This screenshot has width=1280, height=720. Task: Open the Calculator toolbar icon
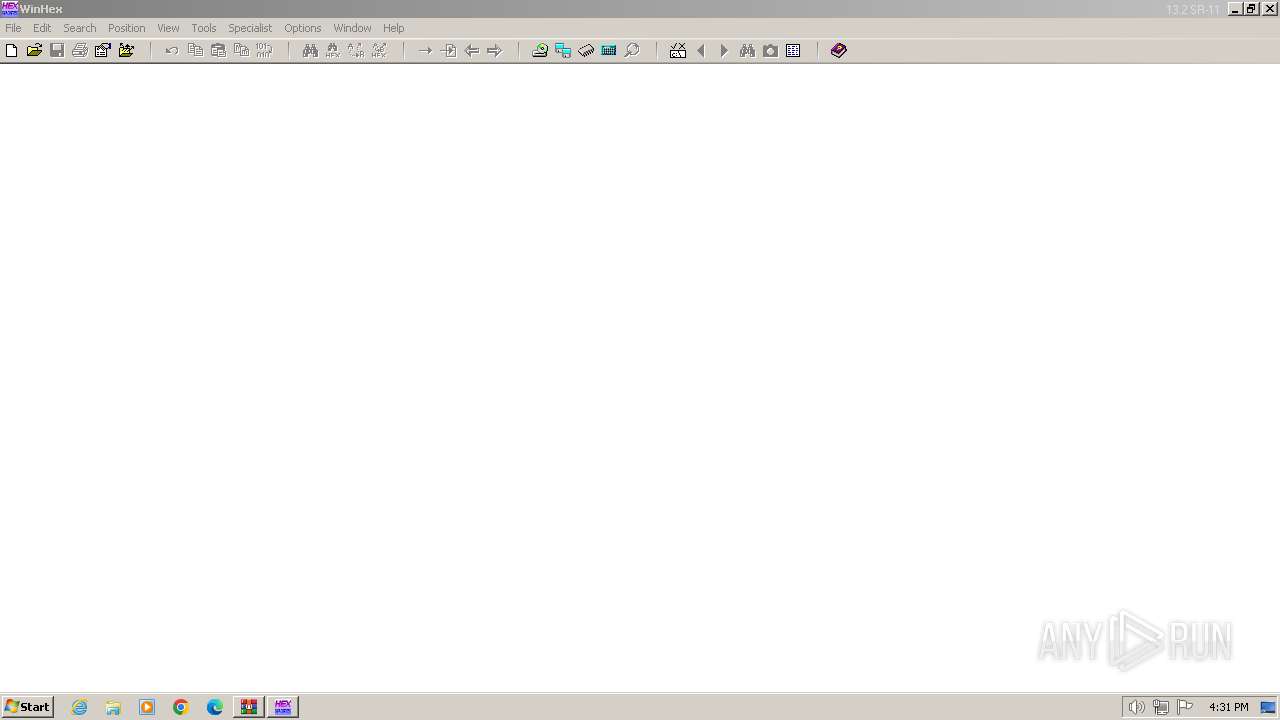pyautogui.click(x=609, y=50)
